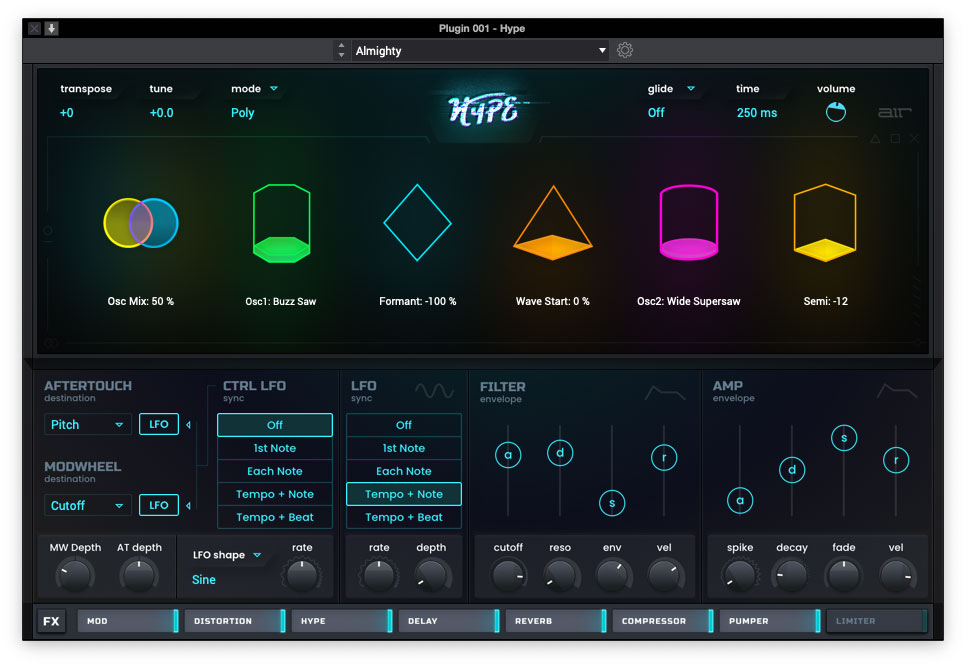Click the Formant diamond icon
Viewport: 966px width, 667px height.
(418, 222)
